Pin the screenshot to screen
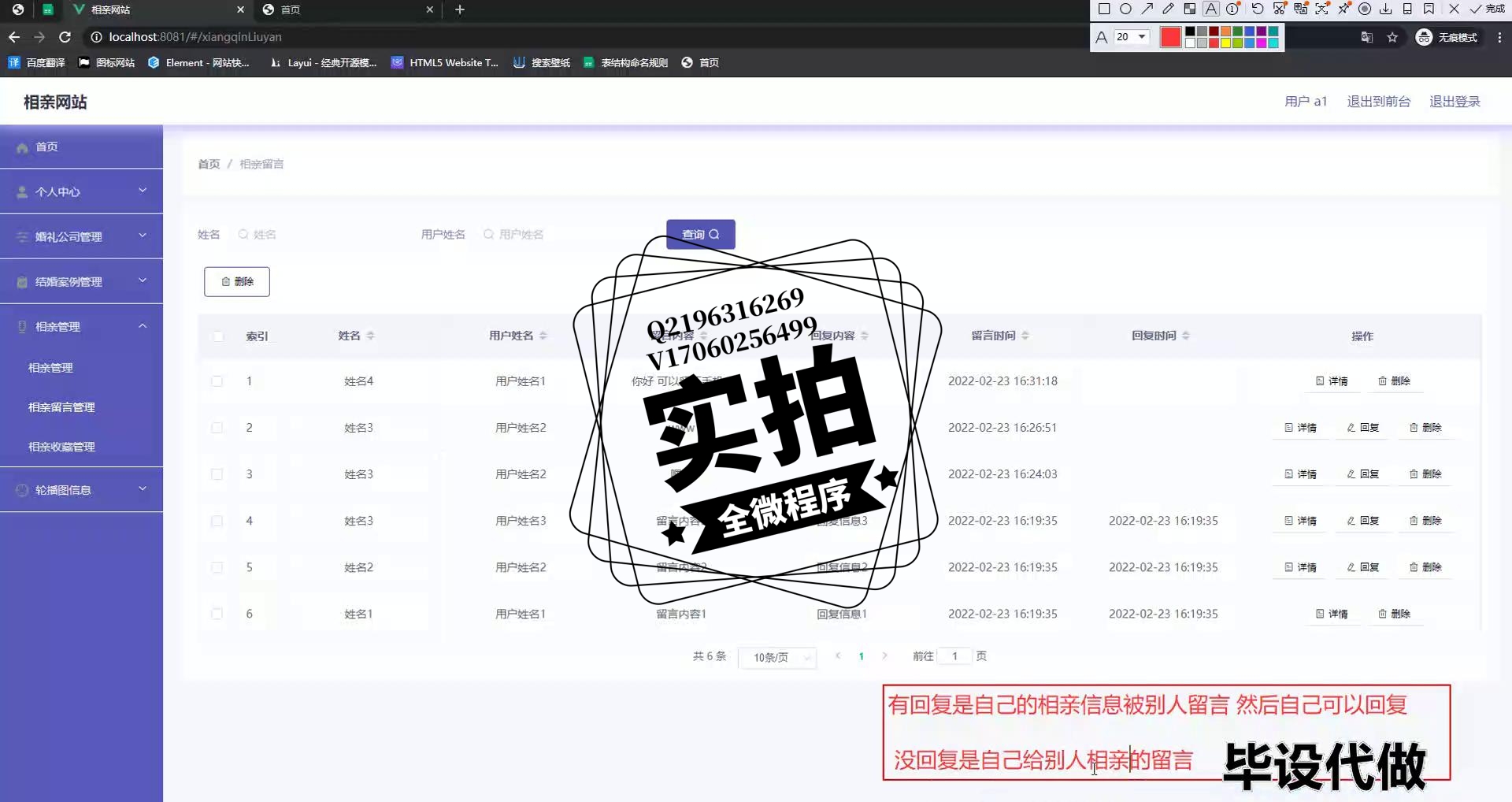Image resolution: width=1512 pixels, height=802 pixels. coord(1343,9)
